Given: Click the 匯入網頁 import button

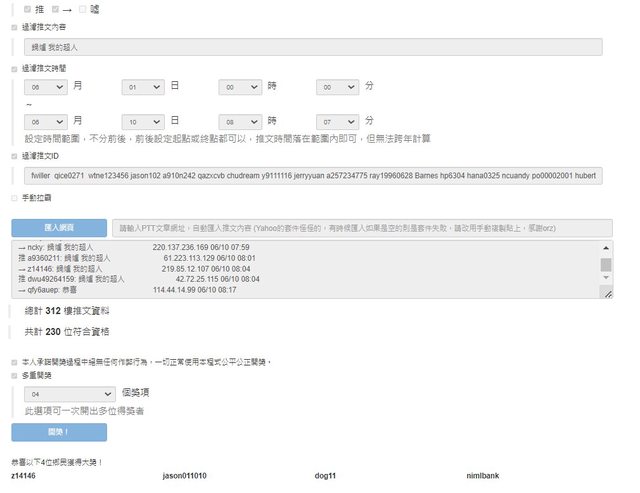Looking at the screenshot, I should click(x=58, y=227).
